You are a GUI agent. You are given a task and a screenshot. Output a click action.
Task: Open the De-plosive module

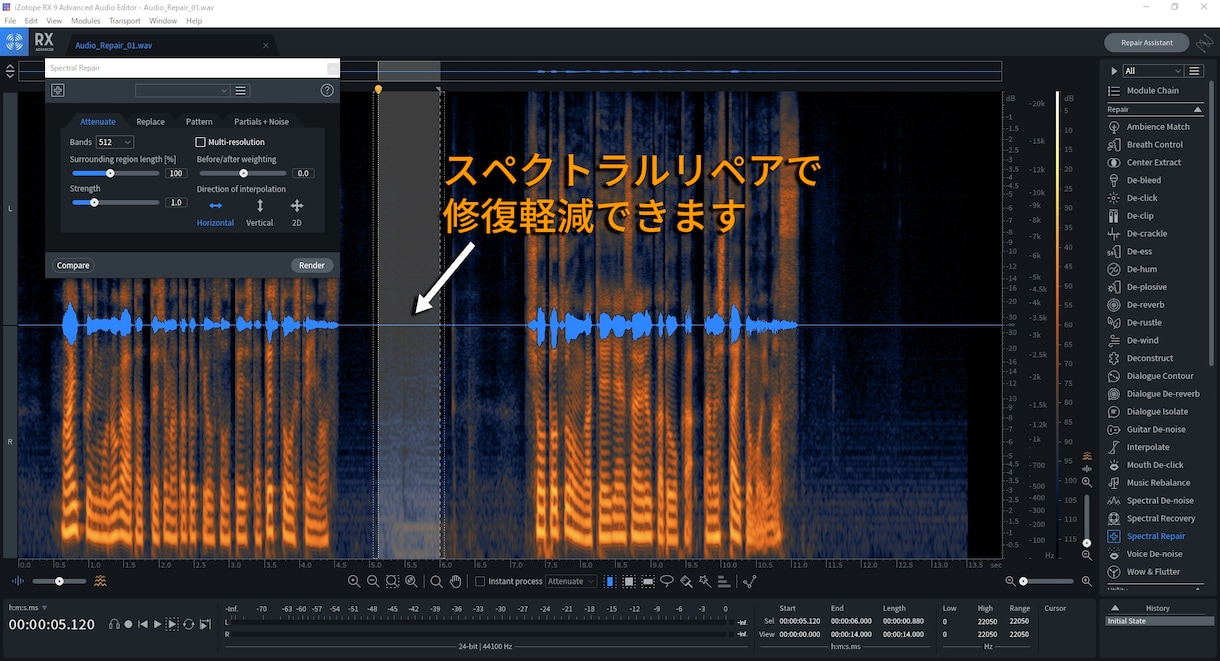click(1155, 287)
